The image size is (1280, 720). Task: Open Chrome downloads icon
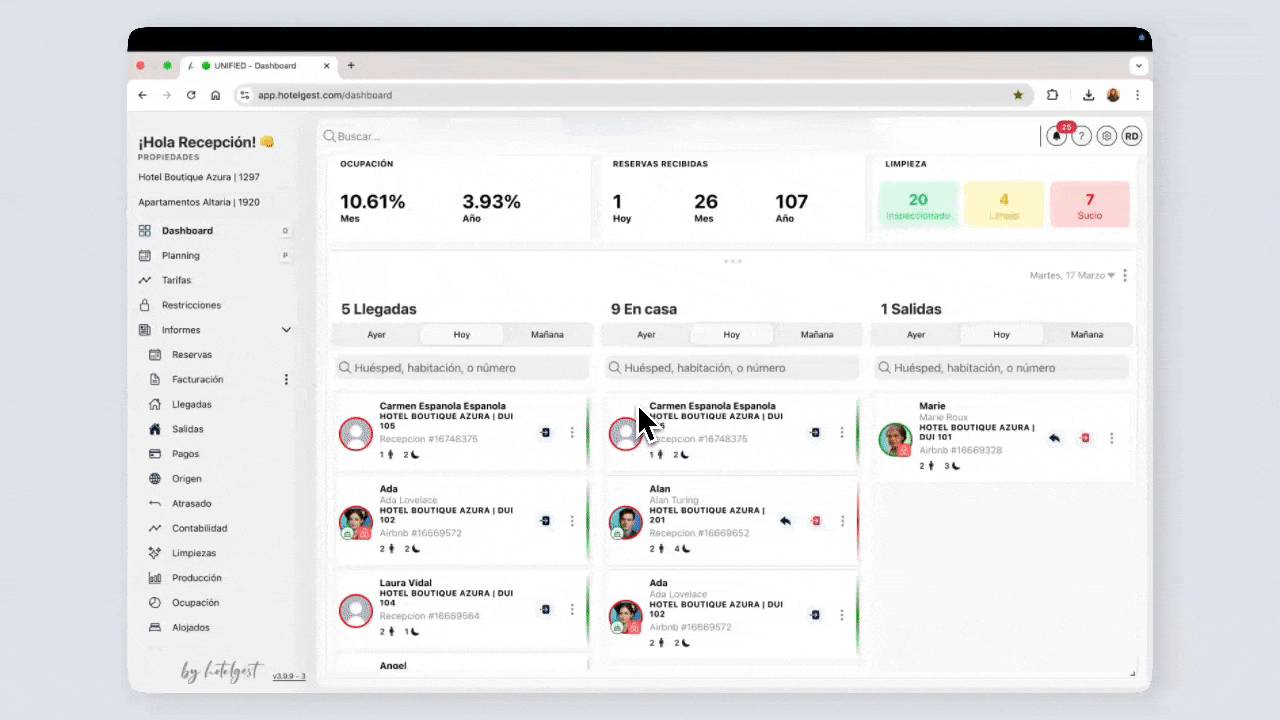click(1088, 95)
